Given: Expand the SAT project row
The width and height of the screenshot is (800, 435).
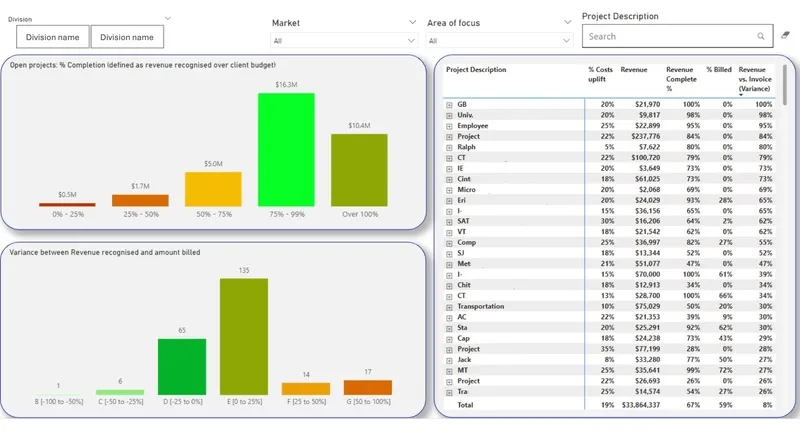Looking at the screenshot, I should click(x=449, y=222).
